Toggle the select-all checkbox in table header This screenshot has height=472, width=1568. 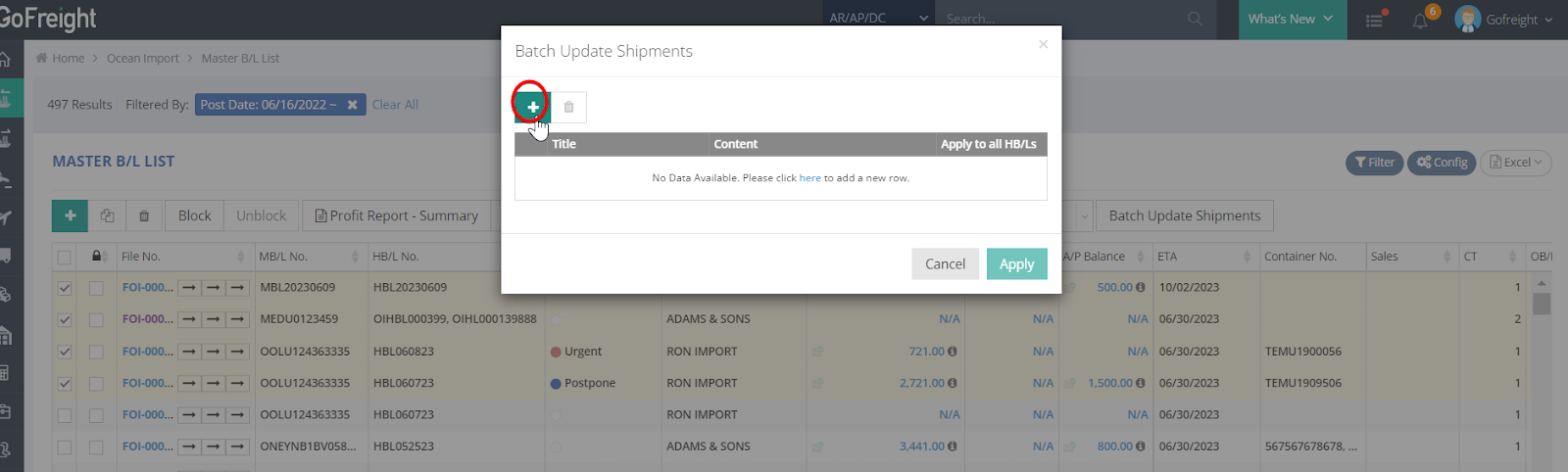pyautogui.click(x=65, y=257)
